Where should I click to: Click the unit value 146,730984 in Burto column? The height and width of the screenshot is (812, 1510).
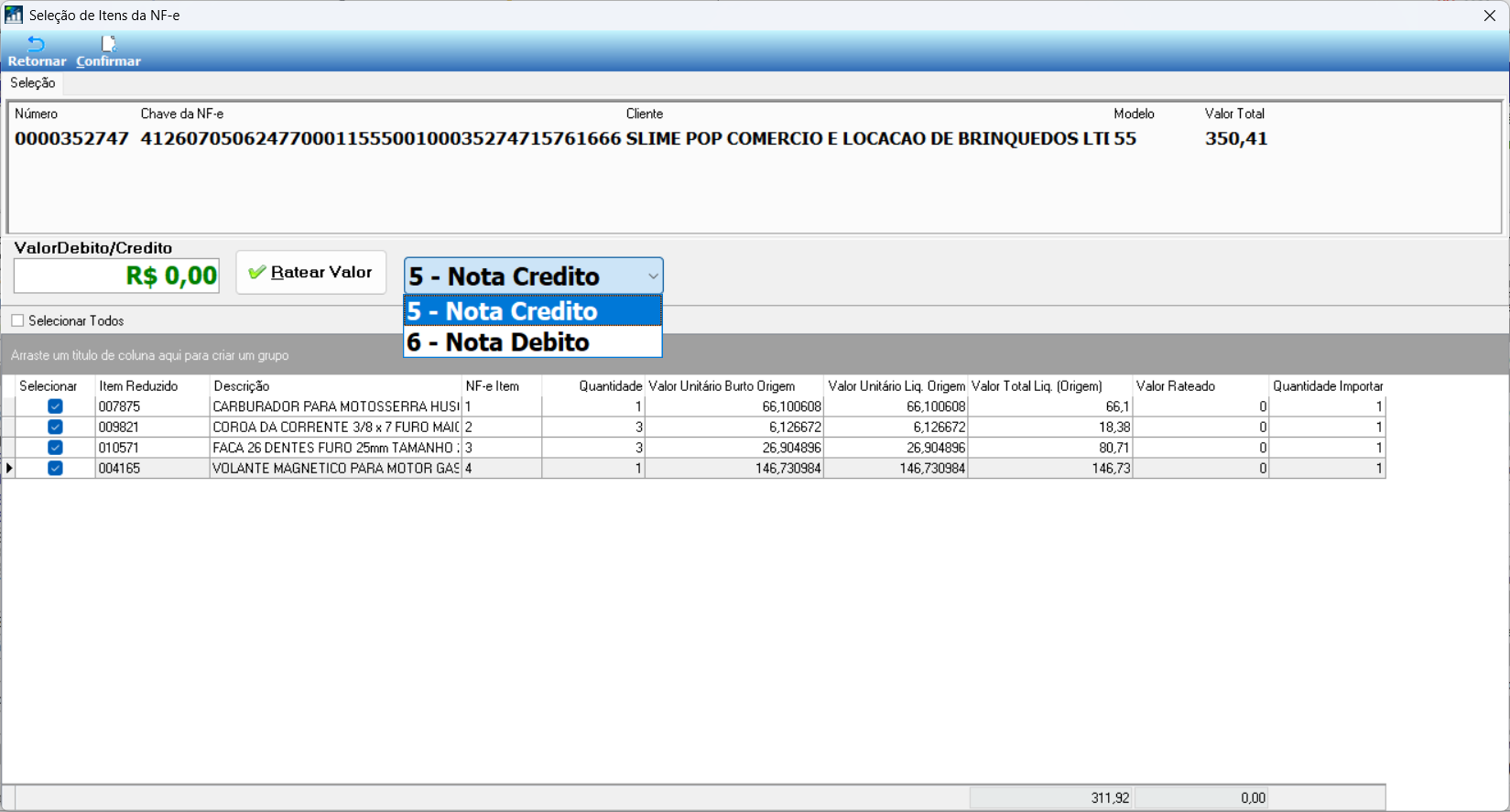(734, 468)
